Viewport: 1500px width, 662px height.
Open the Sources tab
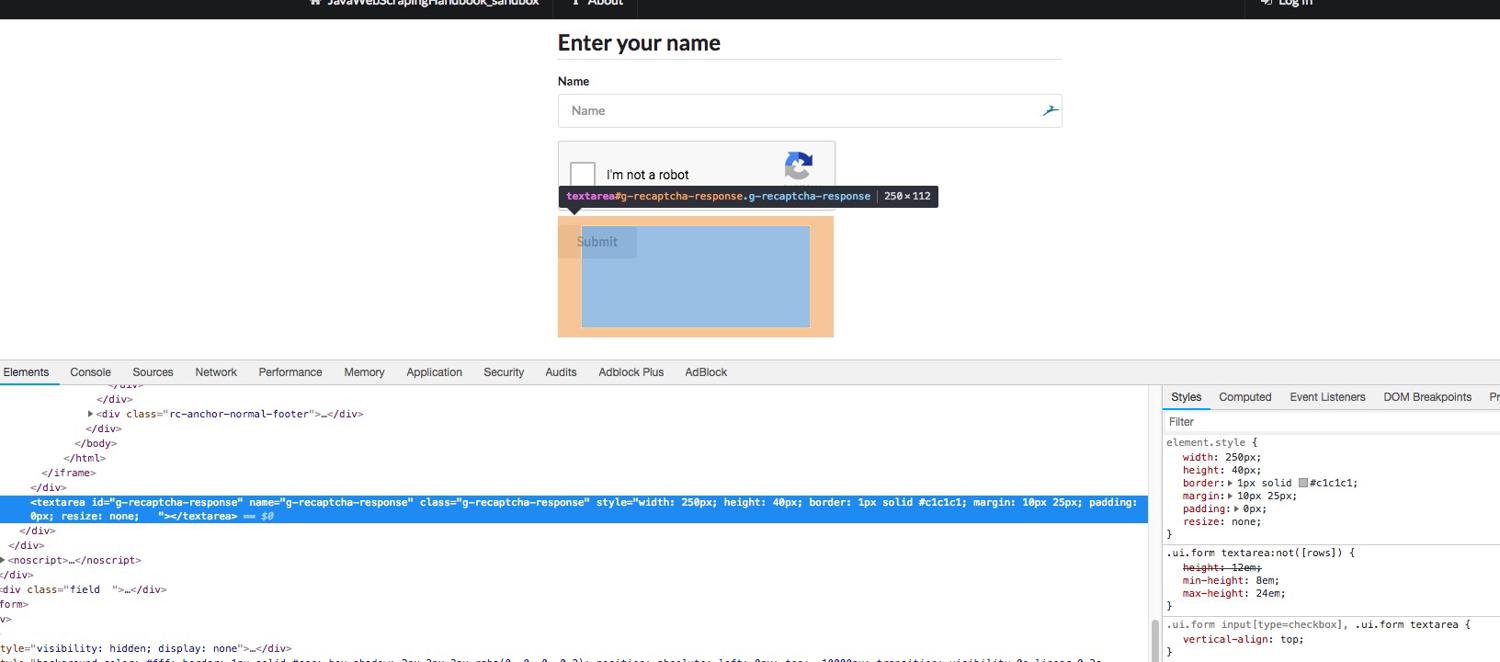(x=153, y=372)
